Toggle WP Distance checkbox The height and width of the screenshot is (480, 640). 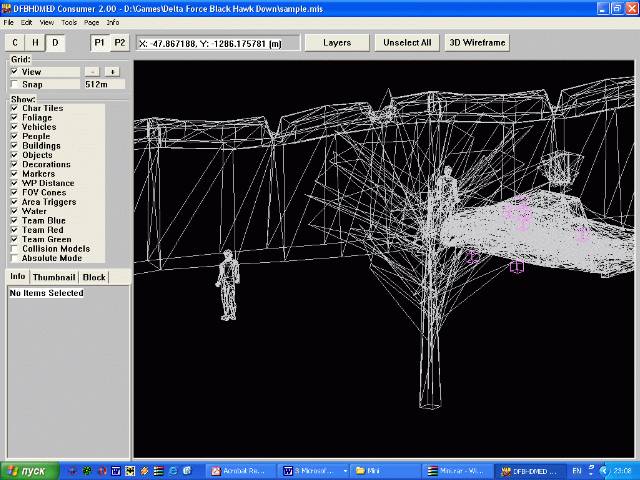click(14, 183)
